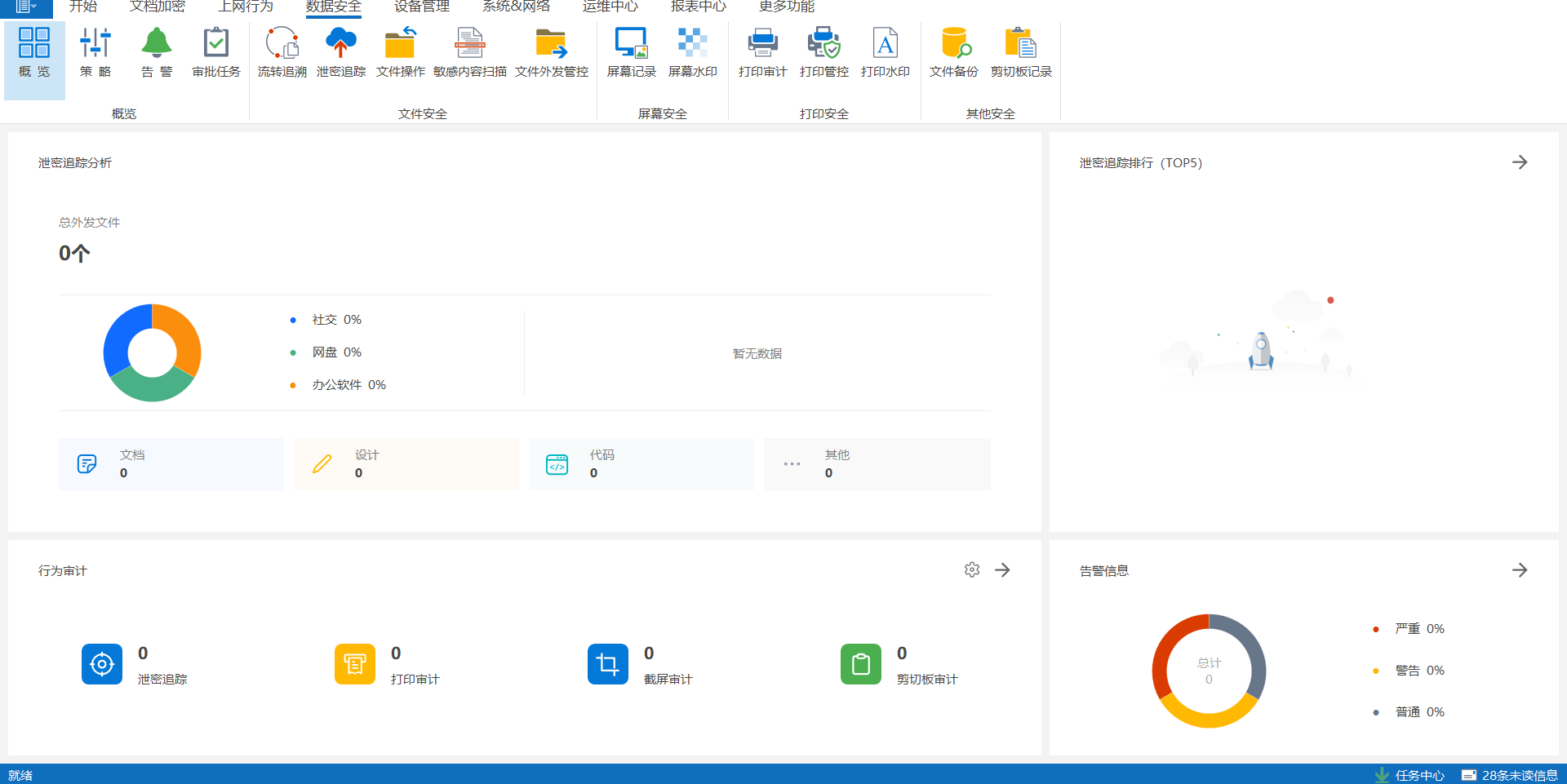Image resolution: width=1567 pixels, height=784 pixels.
Task: Open the 审批任务 approval tasks icon
Action: 216,42
